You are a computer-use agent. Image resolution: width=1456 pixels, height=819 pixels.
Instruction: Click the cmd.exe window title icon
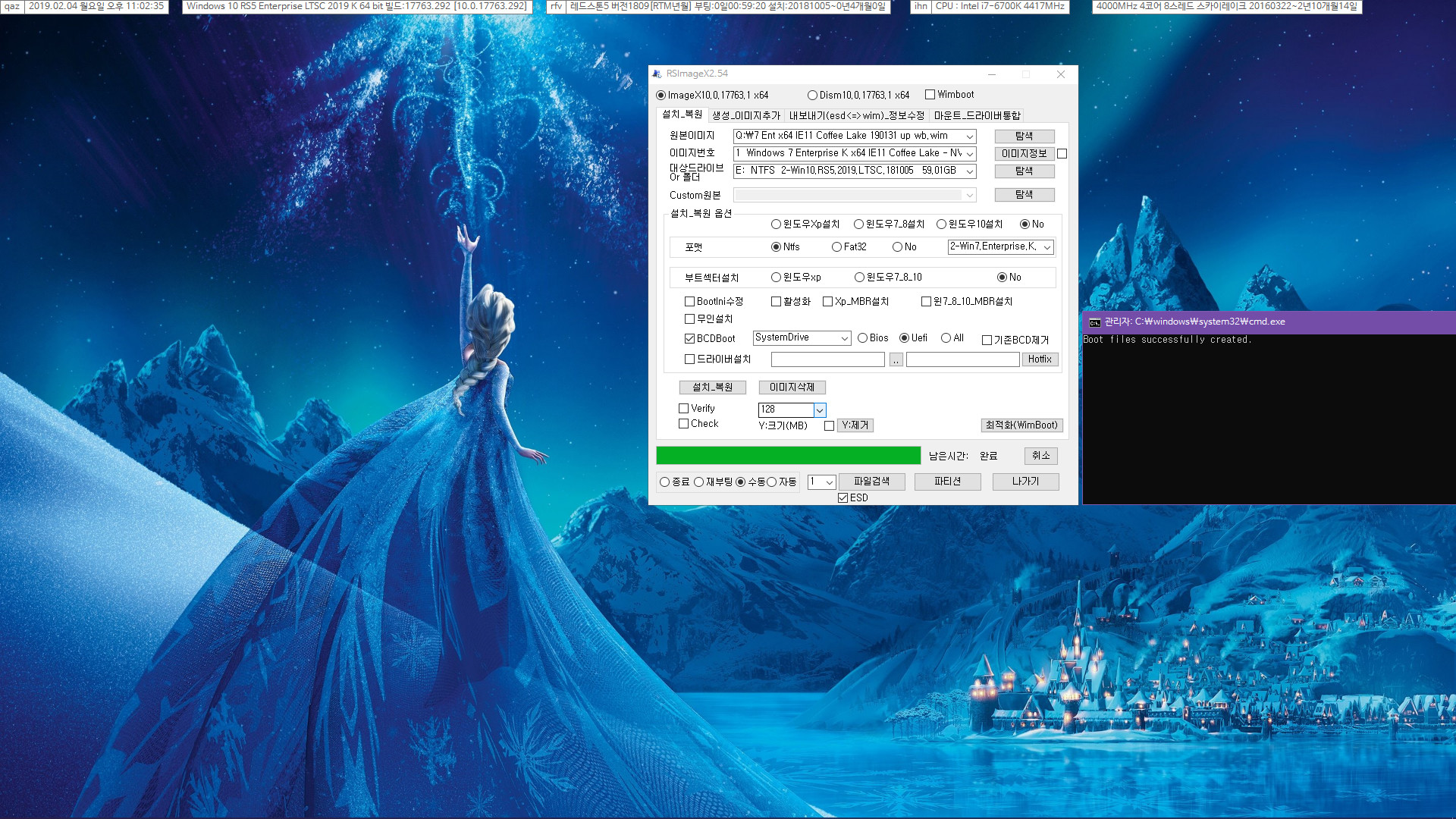(x=1094, y=322)
